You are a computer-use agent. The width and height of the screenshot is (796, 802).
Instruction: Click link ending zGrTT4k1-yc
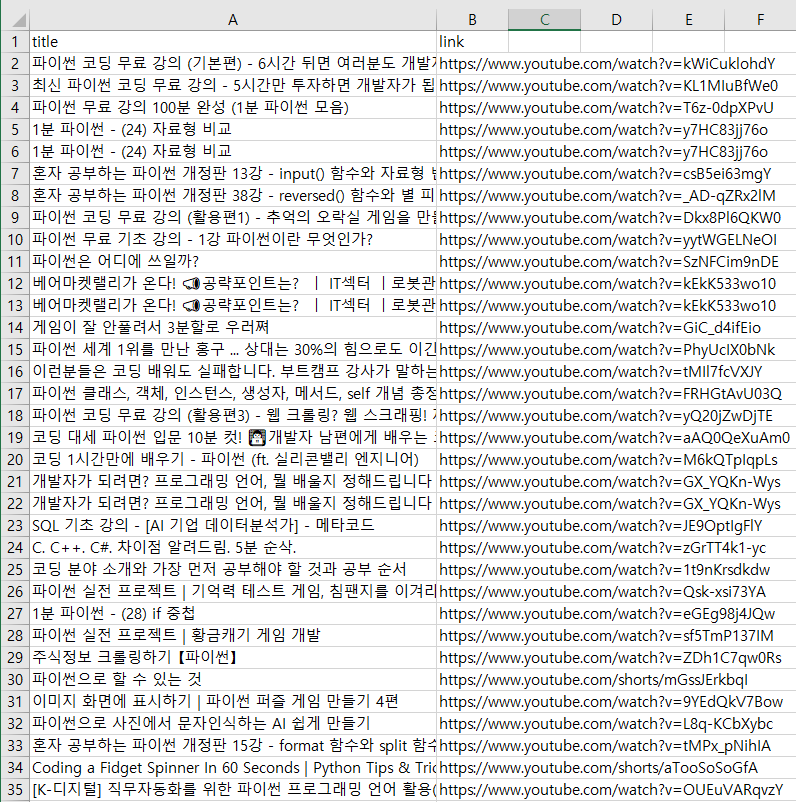[x=603, y=548]
